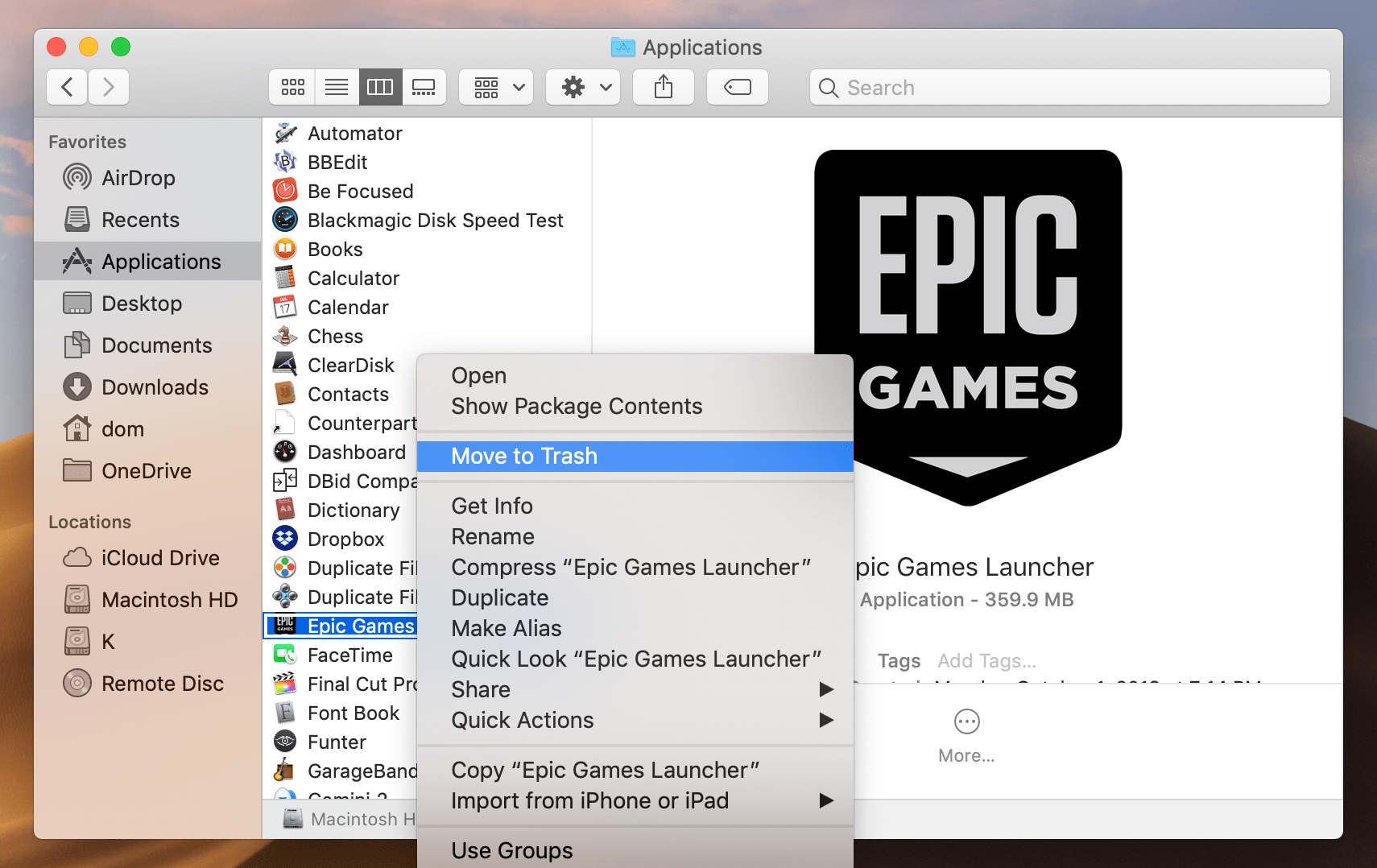Select Chess app
1377x868 pixels.
click(427, 337)
